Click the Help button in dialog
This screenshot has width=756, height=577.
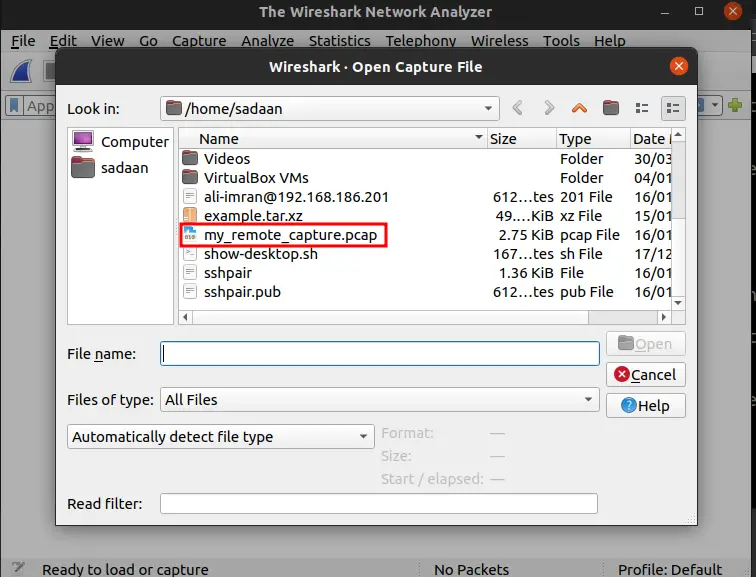click(x=646, y=405)
